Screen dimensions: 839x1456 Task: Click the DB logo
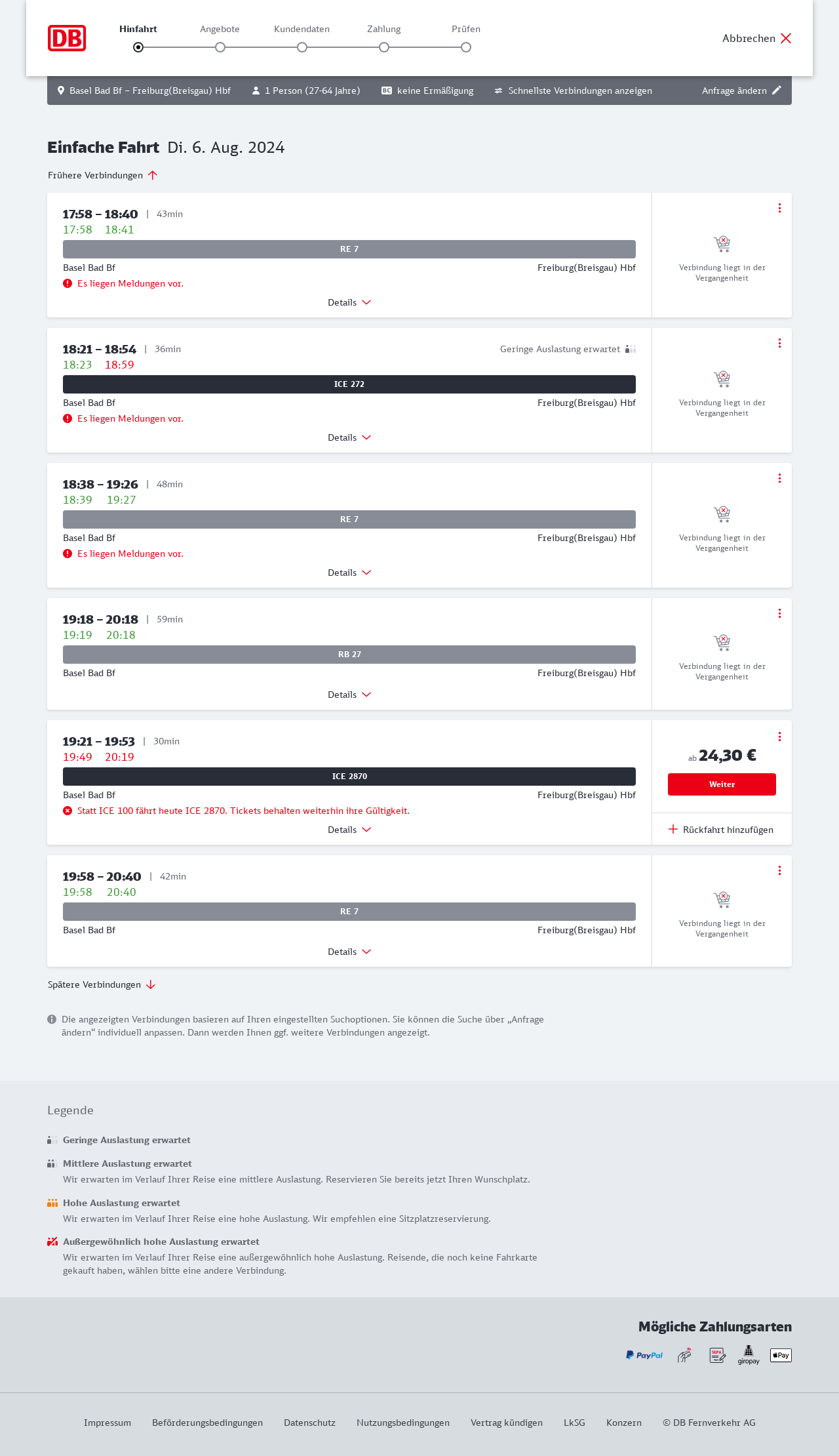[67, 38]
